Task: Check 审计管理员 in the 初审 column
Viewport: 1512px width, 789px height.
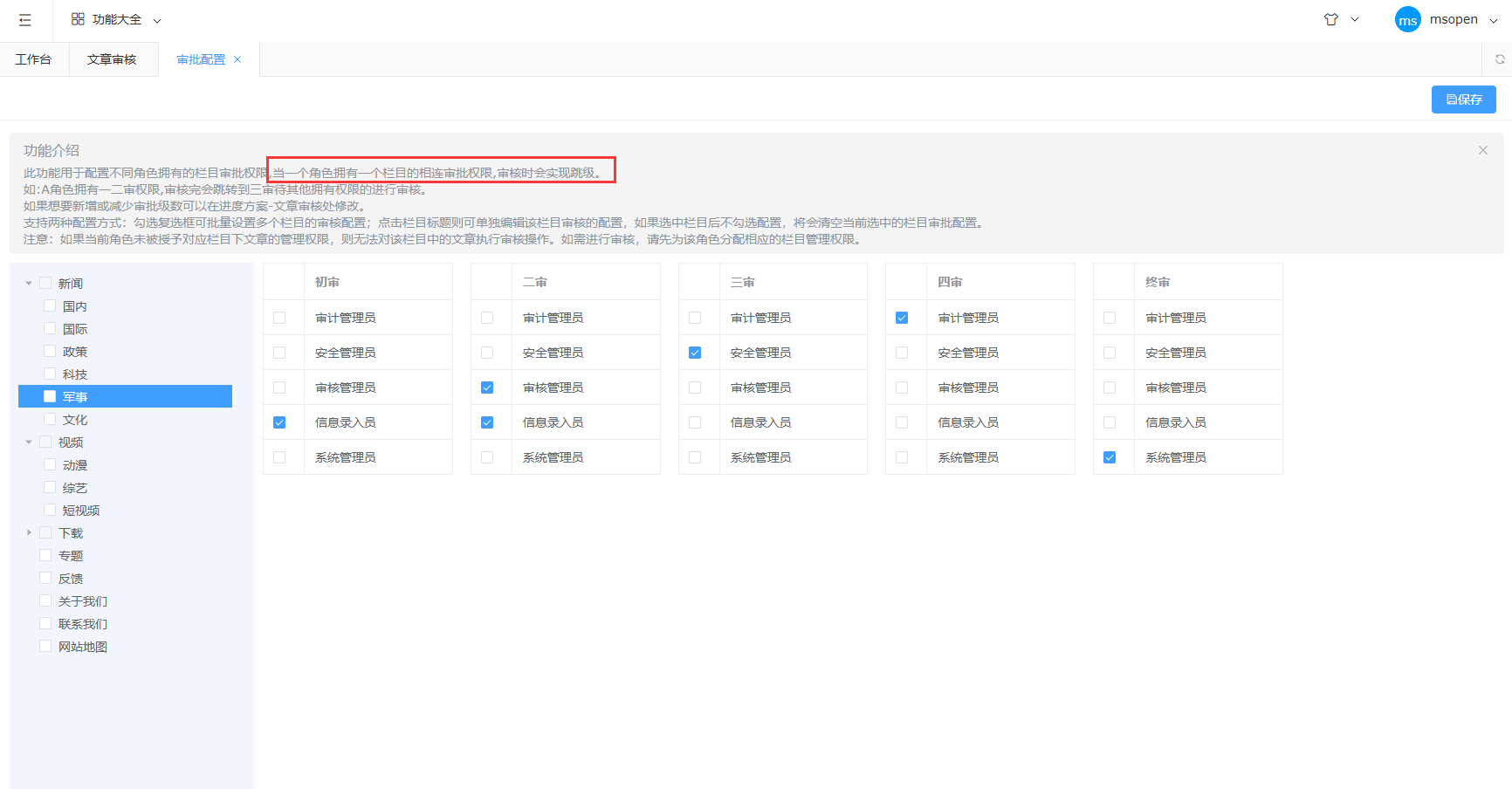Action: [279, 318]
